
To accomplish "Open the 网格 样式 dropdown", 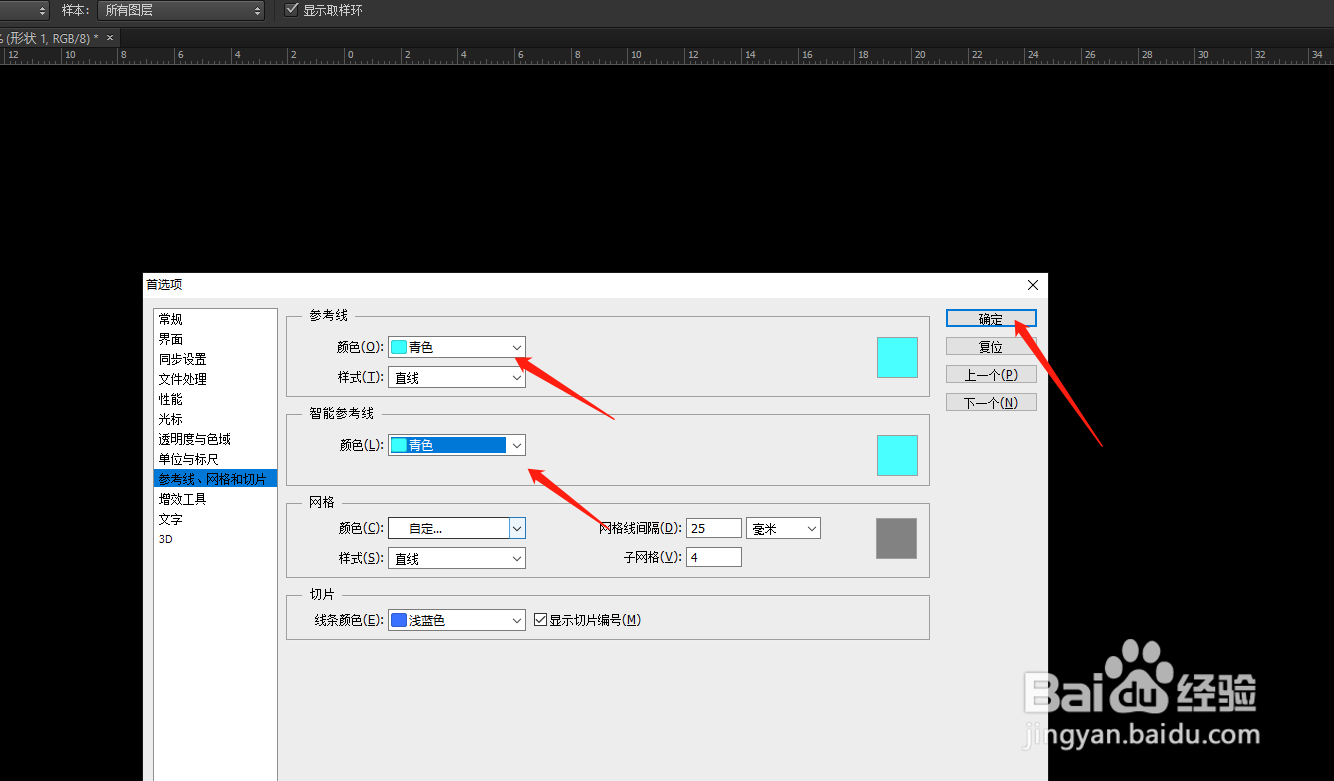I will 456,557.
